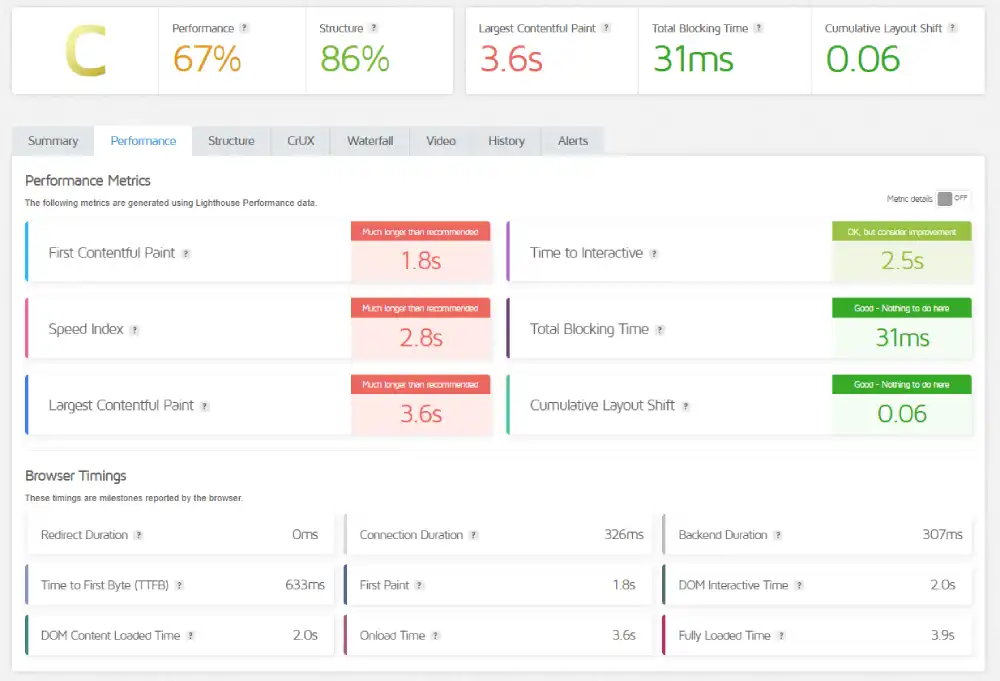Switch to the Summary tab
This screenshot has height=681, width=1000.
click(x=53, y=141)
